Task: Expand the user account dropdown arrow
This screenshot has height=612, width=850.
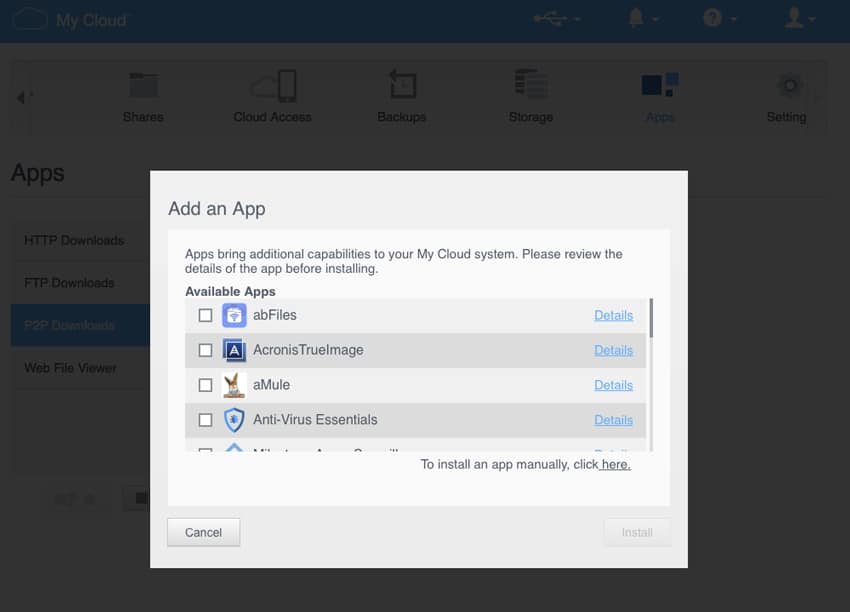Action: click(x=812, y=20)
